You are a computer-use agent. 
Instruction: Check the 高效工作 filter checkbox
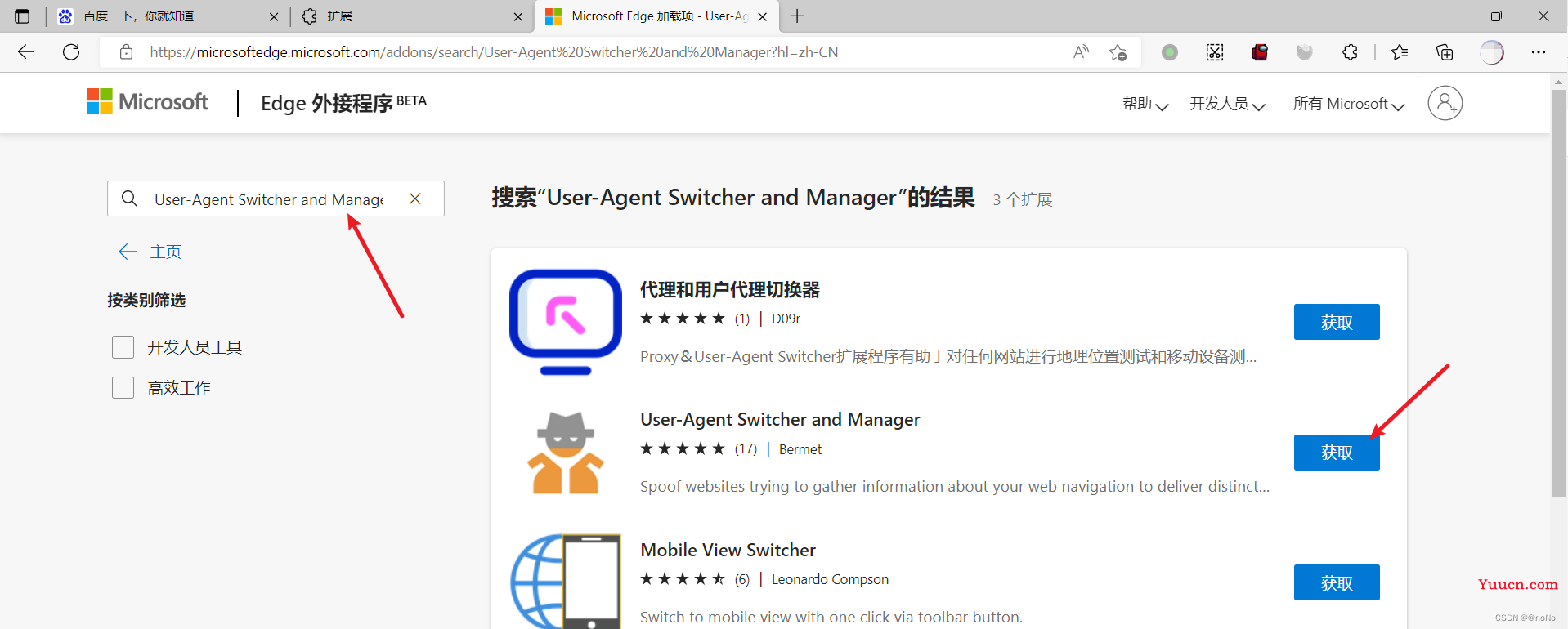pos(123,387)
